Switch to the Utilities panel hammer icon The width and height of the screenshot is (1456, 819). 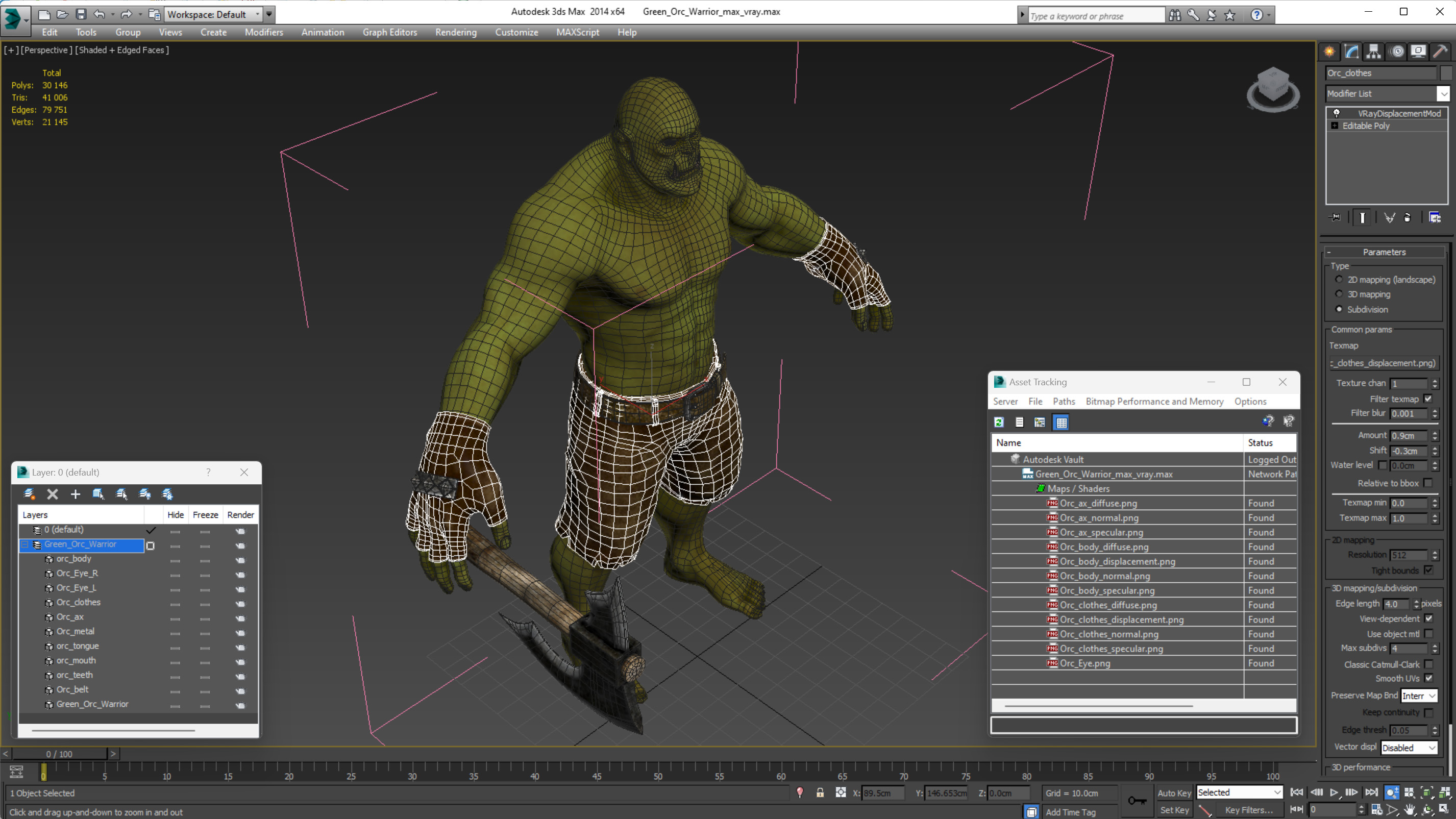(x=1440, y=52)
